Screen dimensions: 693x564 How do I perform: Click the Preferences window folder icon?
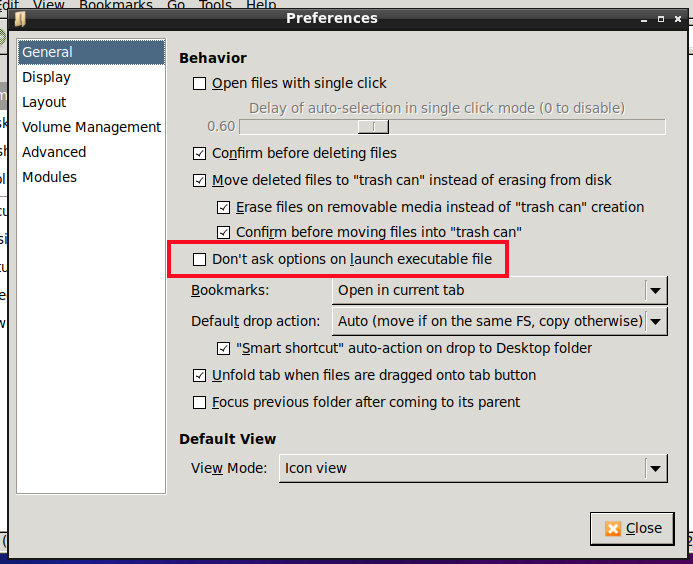(x=20, y=19)
